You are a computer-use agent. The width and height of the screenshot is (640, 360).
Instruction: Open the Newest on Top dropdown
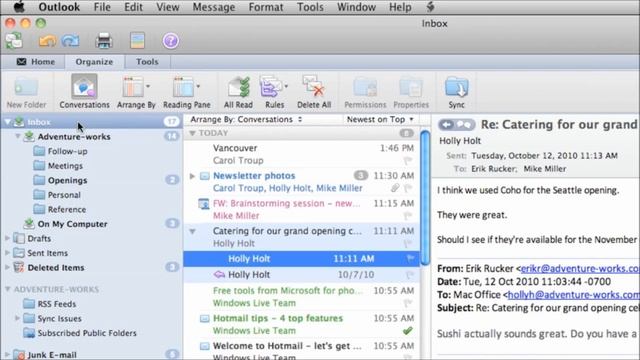coord(380,120)
